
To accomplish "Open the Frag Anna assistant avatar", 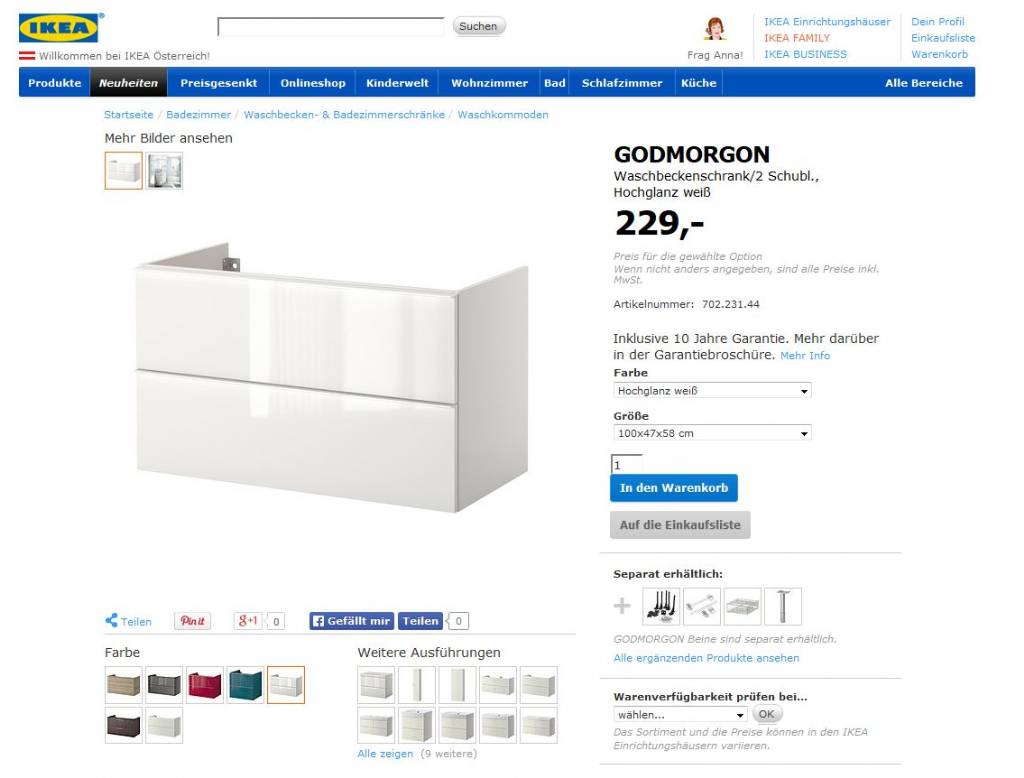I will point(715,29).
